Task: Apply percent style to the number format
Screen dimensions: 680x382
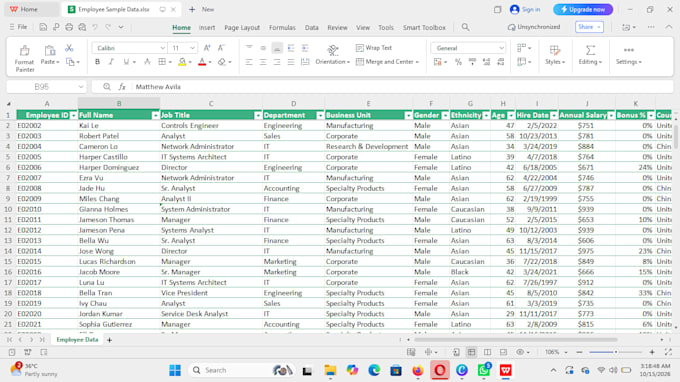Action: [x=458, y=62]
